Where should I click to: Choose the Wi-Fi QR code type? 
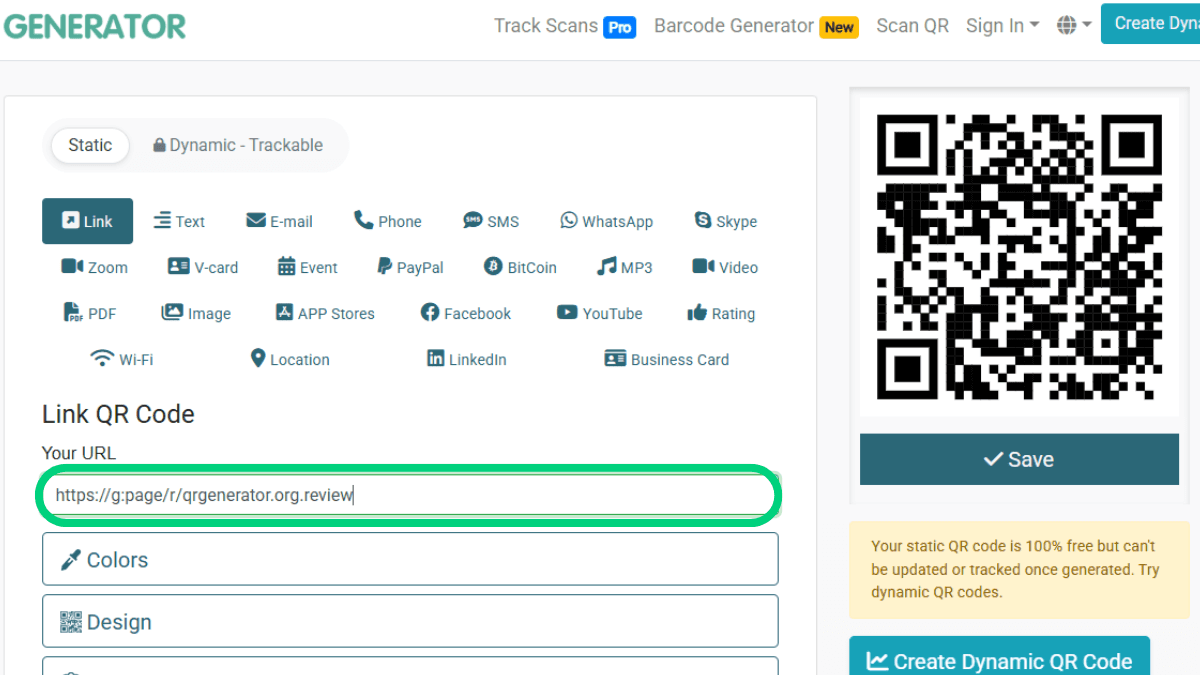(122, 359)
